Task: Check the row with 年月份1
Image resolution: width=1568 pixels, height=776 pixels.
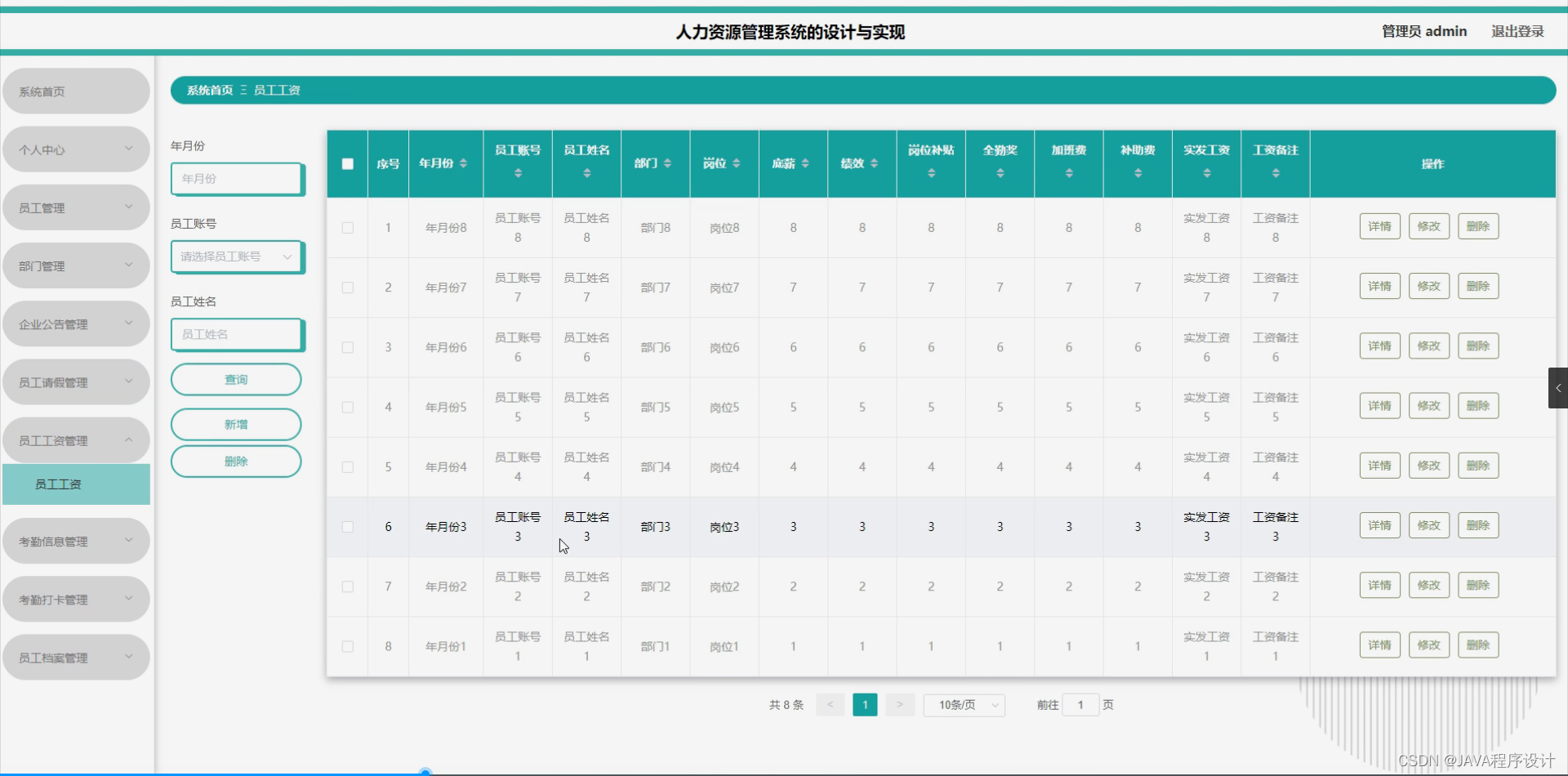Action: pos(348,646)
